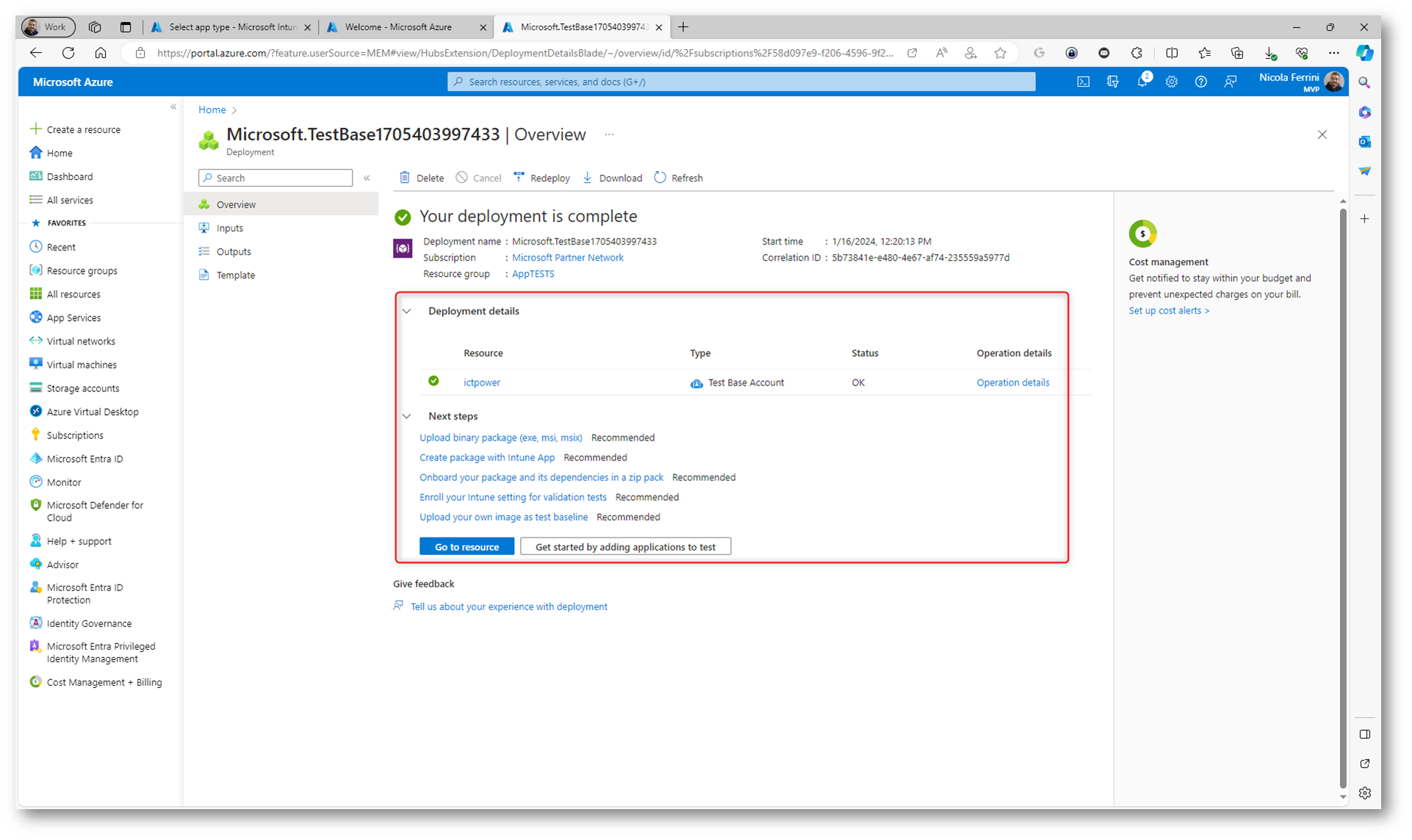Switch to Welcome - Microsoft Azure tab

click(x=398, y=27)
